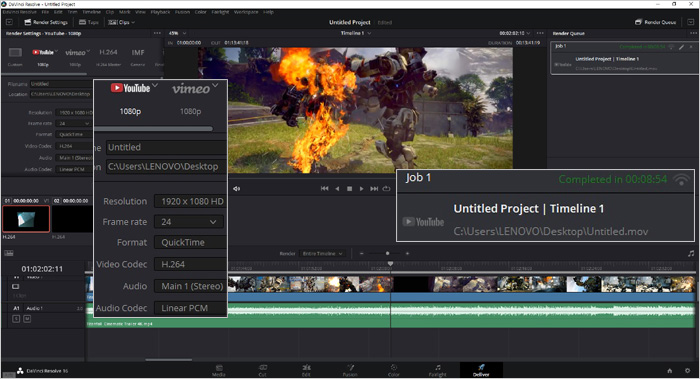The image size is (700, 379).
Task: Open the Project Manager home icon
Action: coord(670,371)
